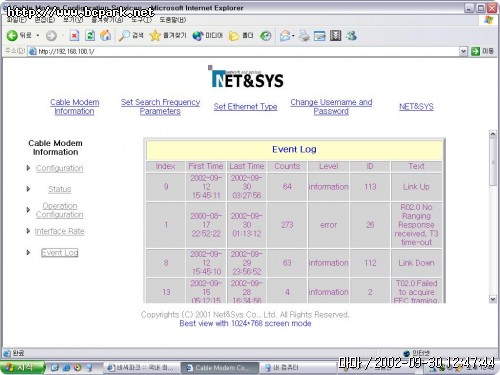Expand the address bar dropdown arrow
The height and width of the screenshot is (375, 500).
click(x=463, y=51)
